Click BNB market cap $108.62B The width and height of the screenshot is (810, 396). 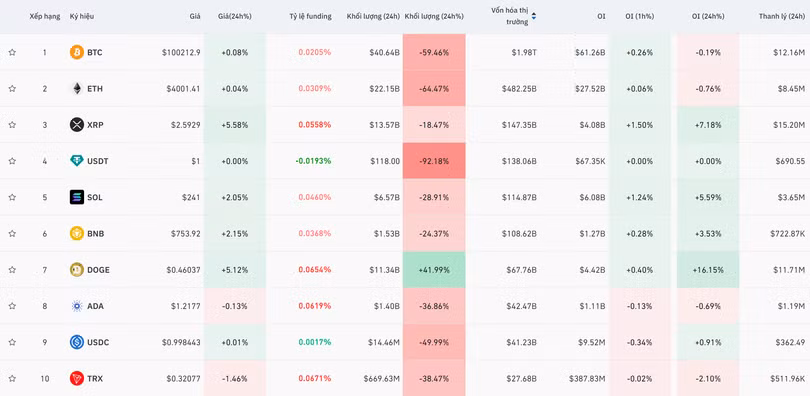(519, 233)
